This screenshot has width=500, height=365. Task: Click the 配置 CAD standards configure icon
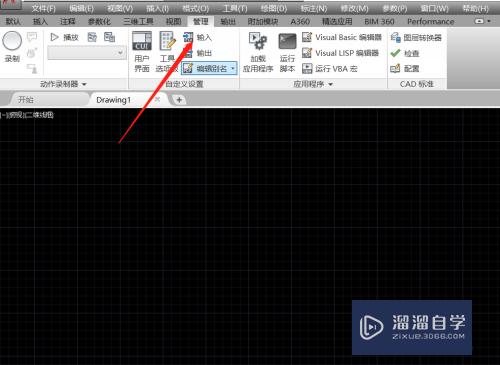[395, 69]
